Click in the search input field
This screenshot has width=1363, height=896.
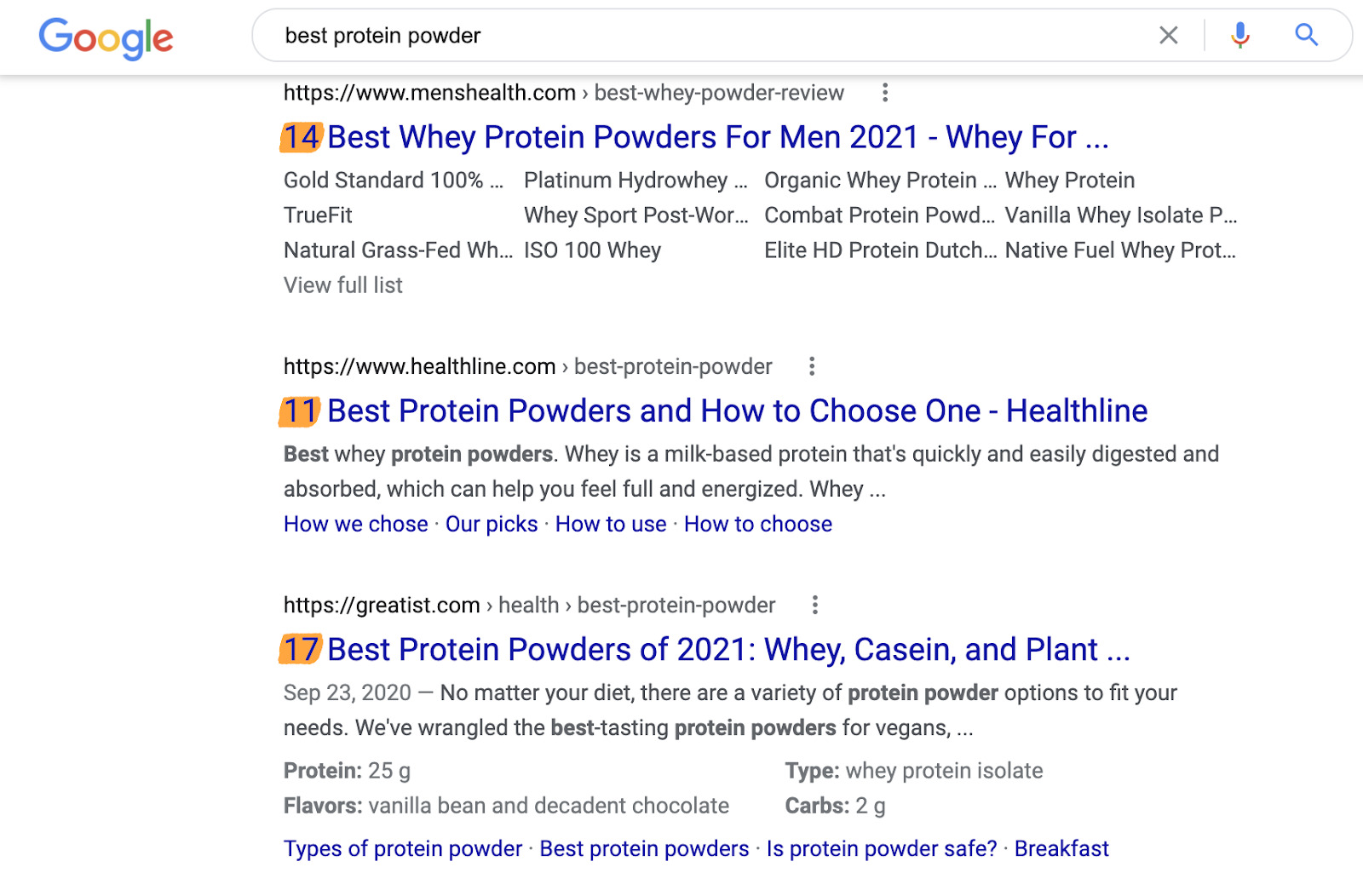tap(681, 36)
